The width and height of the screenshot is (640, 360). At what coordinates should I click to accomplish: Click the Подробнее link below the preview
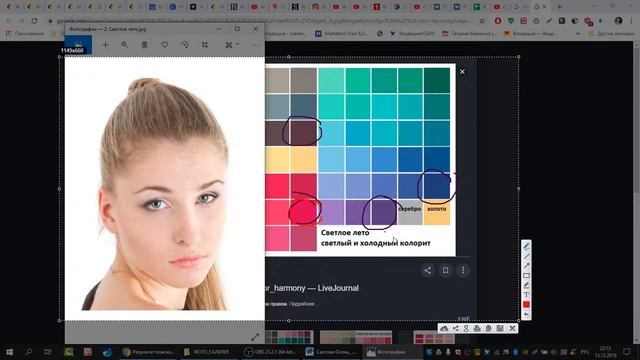click(x=303, y=304)
